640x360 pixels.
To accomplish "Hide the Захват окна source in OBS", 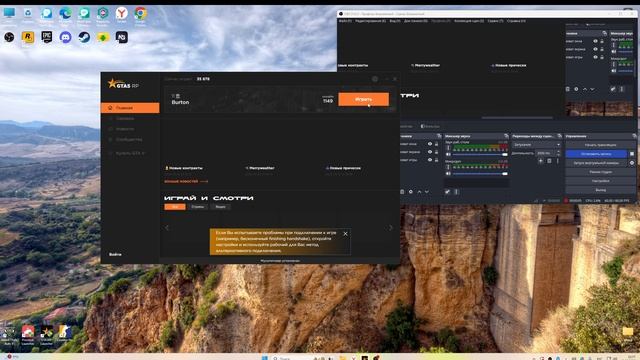I will click(x=430, y=144).
